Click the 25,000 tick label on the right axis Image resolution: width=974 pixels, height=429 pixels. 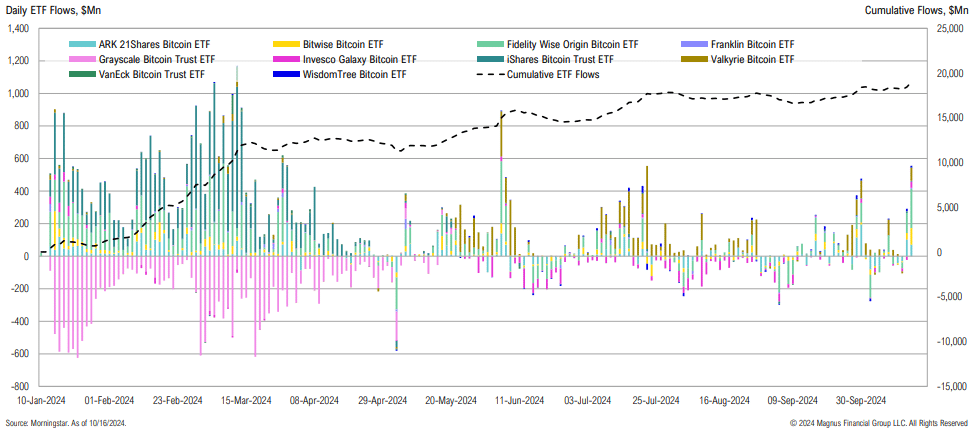point(950,29)
